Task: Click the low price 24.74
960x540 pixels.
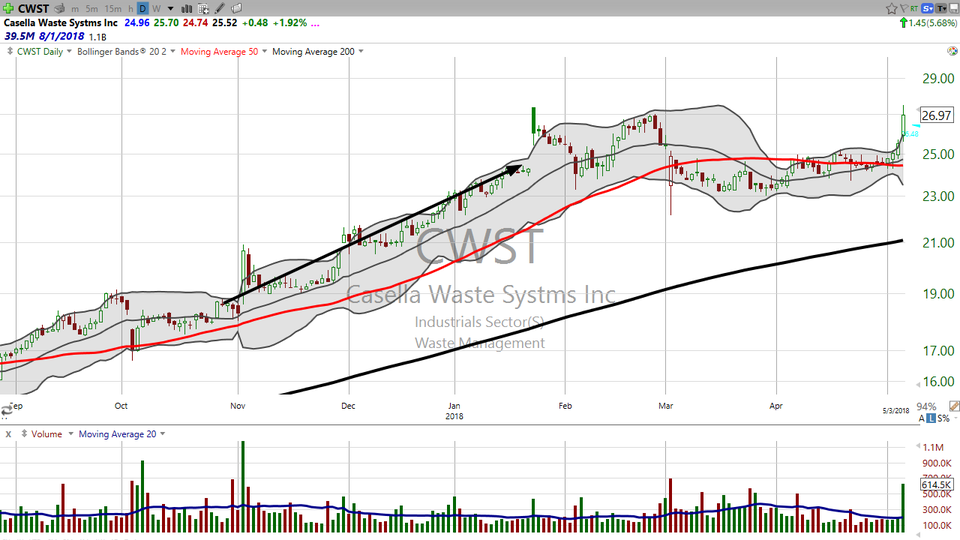Action: 195,23
